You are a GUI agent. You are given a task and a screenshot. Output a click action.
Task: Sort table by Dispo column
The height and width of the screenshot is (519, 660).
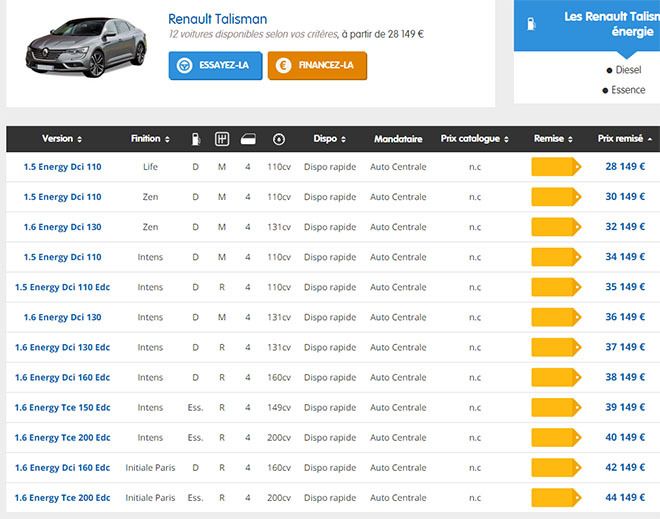(330, 138)
